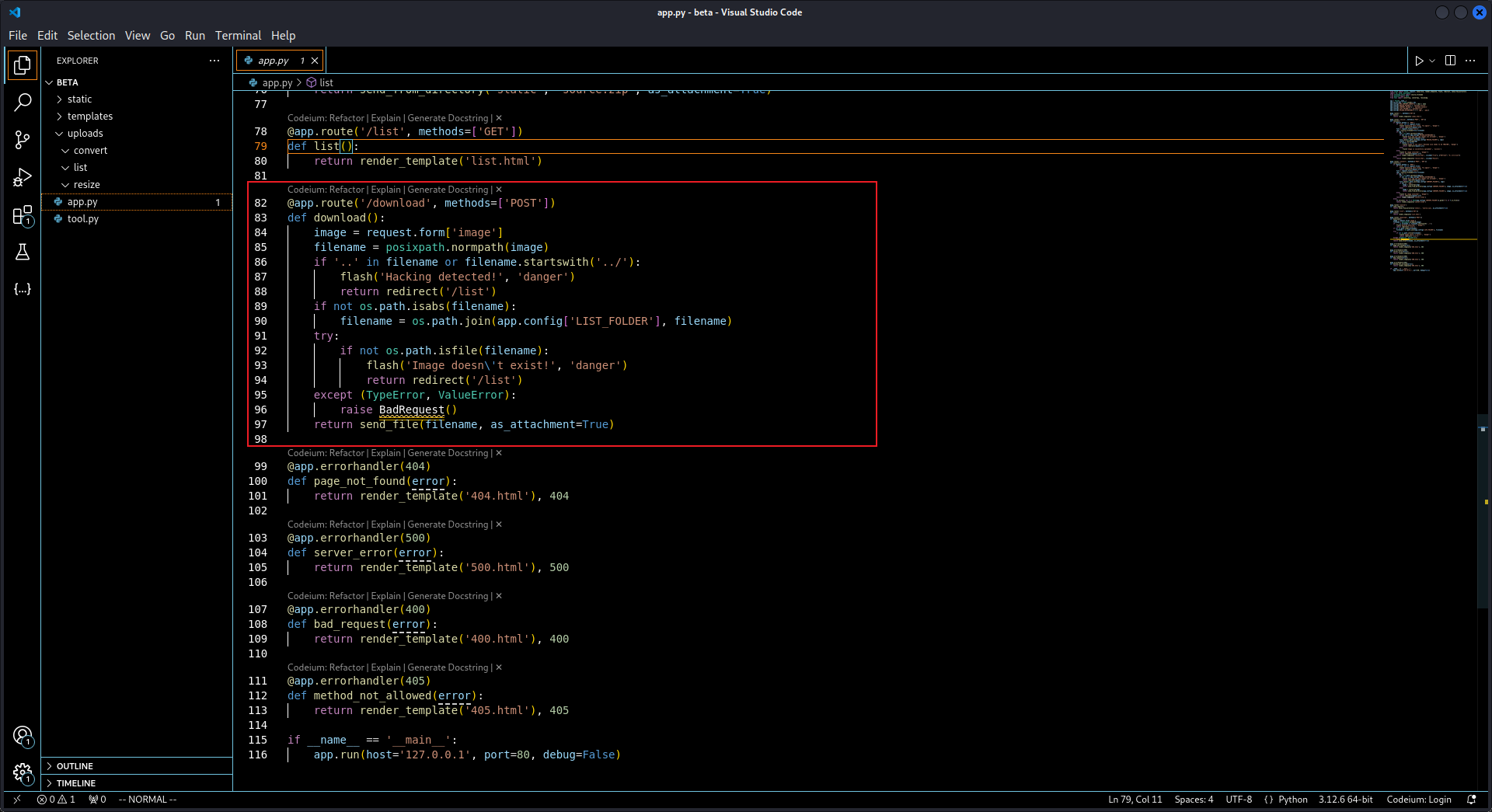Change file encoding UTF-8
Screen dimensions: 1492x812
(1239, 800)
